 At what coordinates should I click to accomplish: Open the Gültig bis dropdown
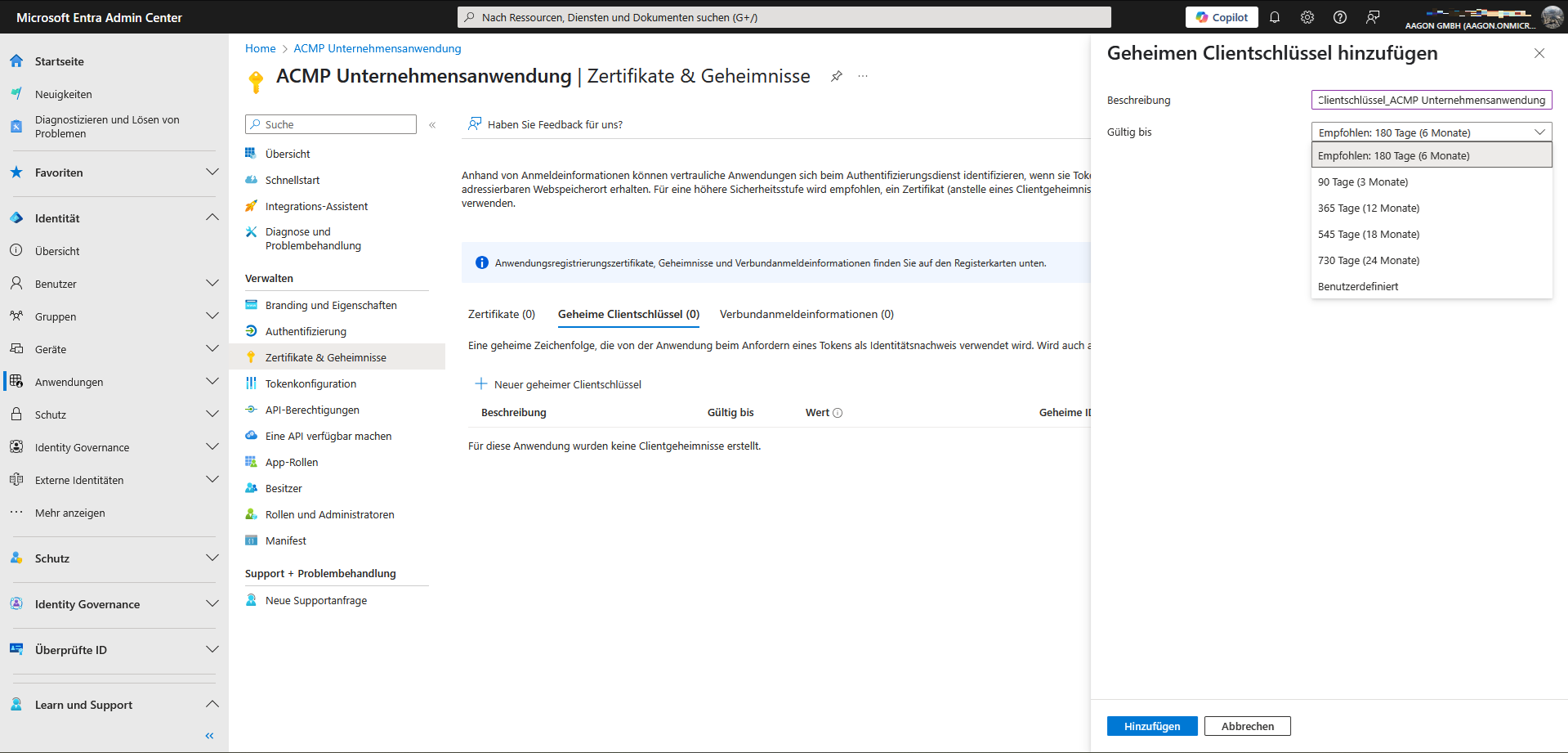click(x=1431, y=132)
